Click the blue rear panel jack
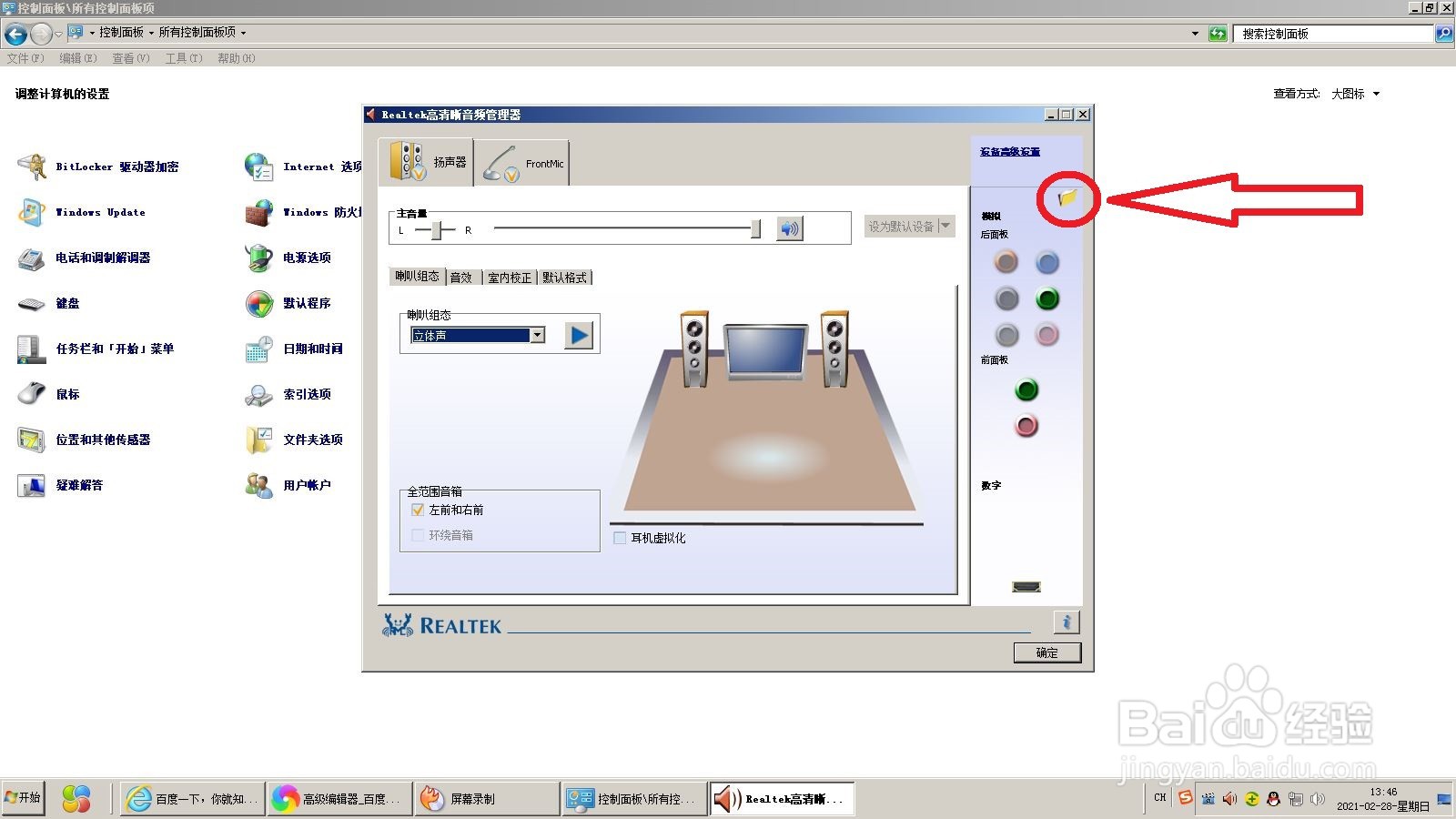1456x819 pixels. [1047, 263]
